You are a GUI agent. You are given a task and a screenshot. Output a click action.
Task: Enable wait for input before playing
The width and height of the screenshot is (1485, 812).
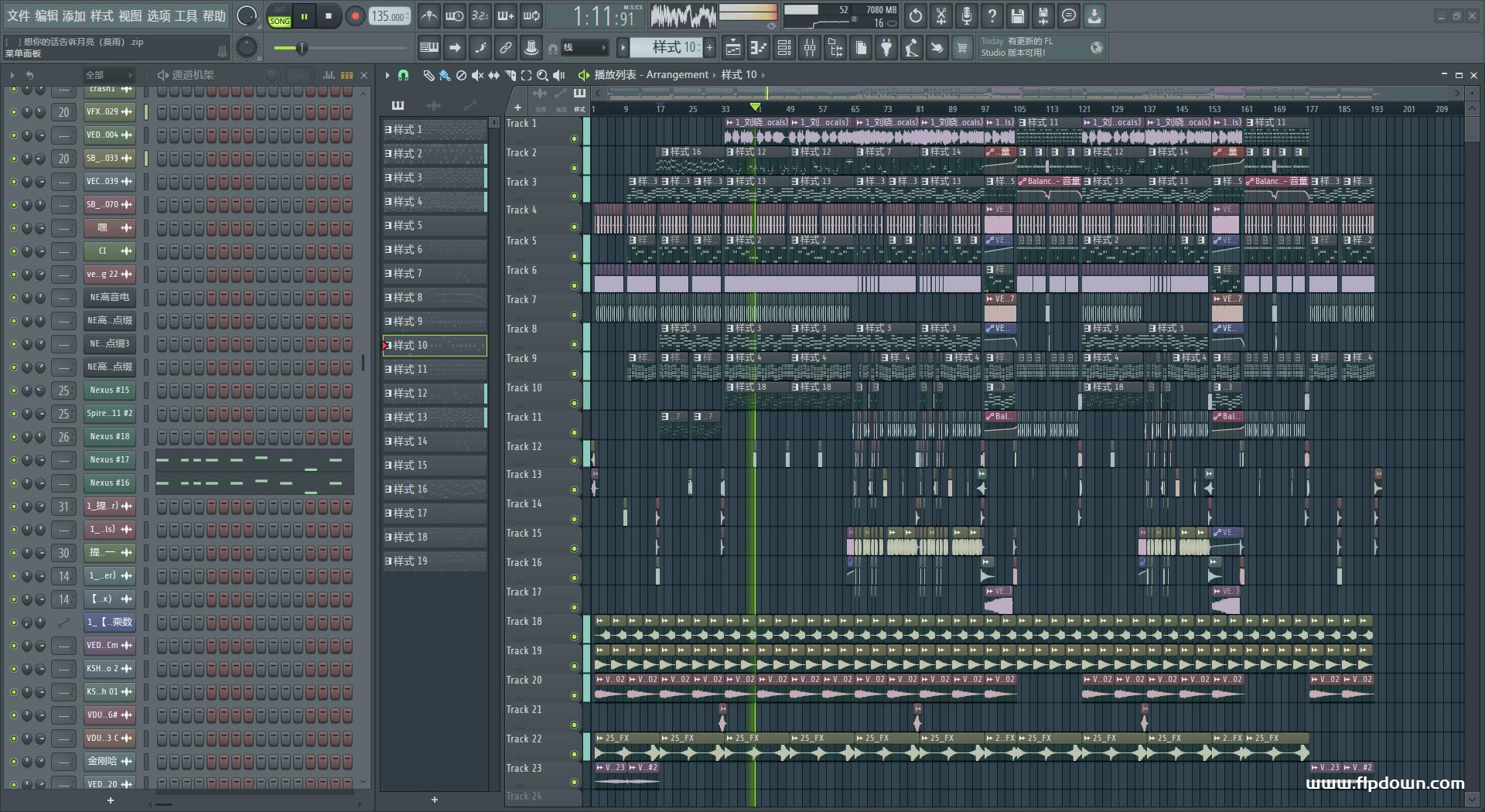pos(454,15)
